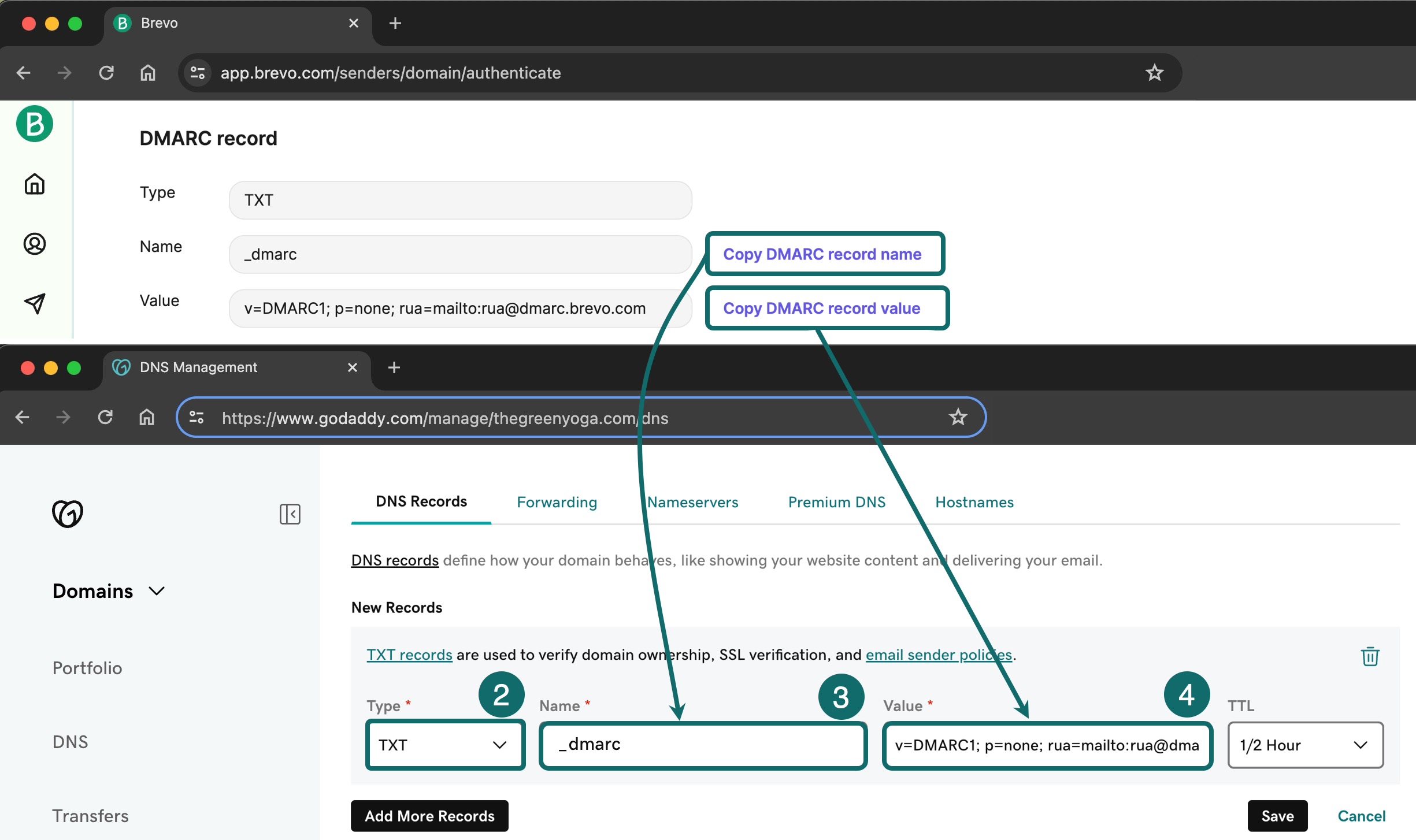The height and width of the screenshot is (840, 1416).
Task: Select the Brevo browser tab
Action: [x=237, y=23]
